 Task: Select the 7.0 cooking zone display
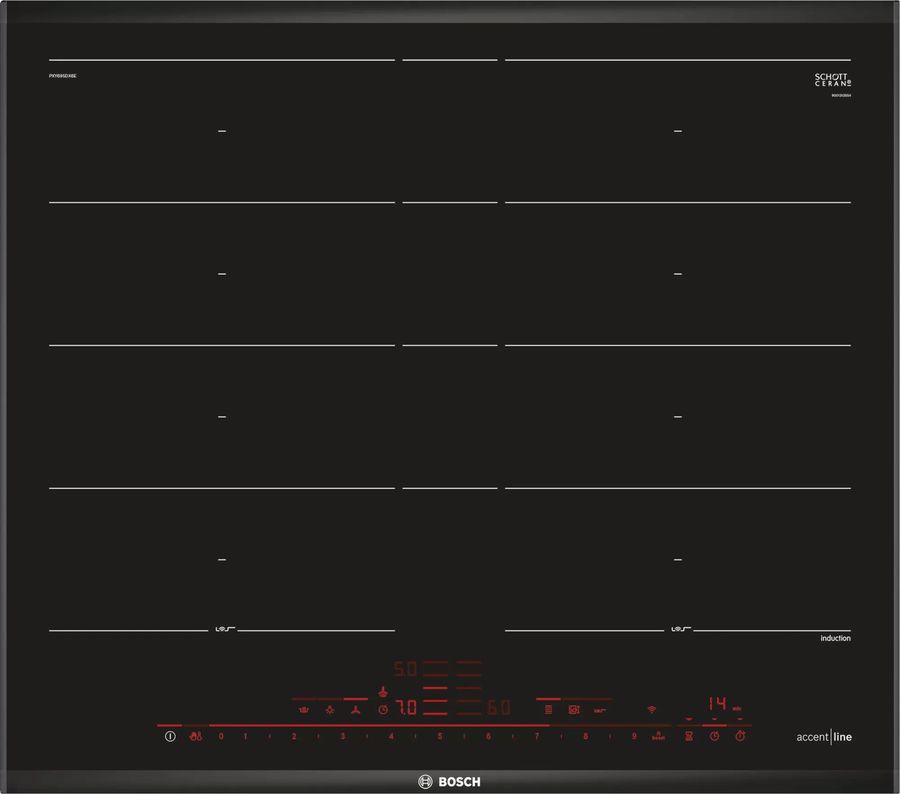tap(405, 709)
